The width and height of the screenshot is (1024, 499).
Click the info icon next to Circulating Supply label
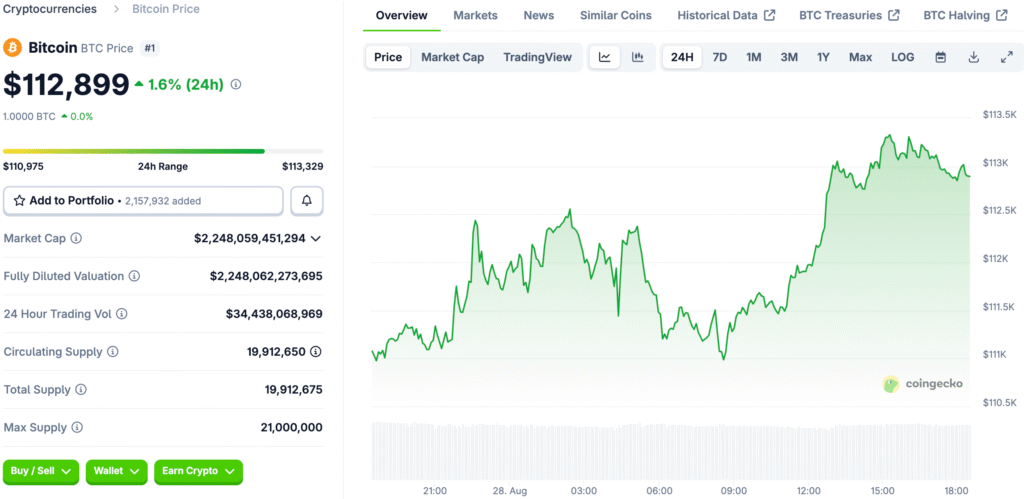click(x=112, y=352)
